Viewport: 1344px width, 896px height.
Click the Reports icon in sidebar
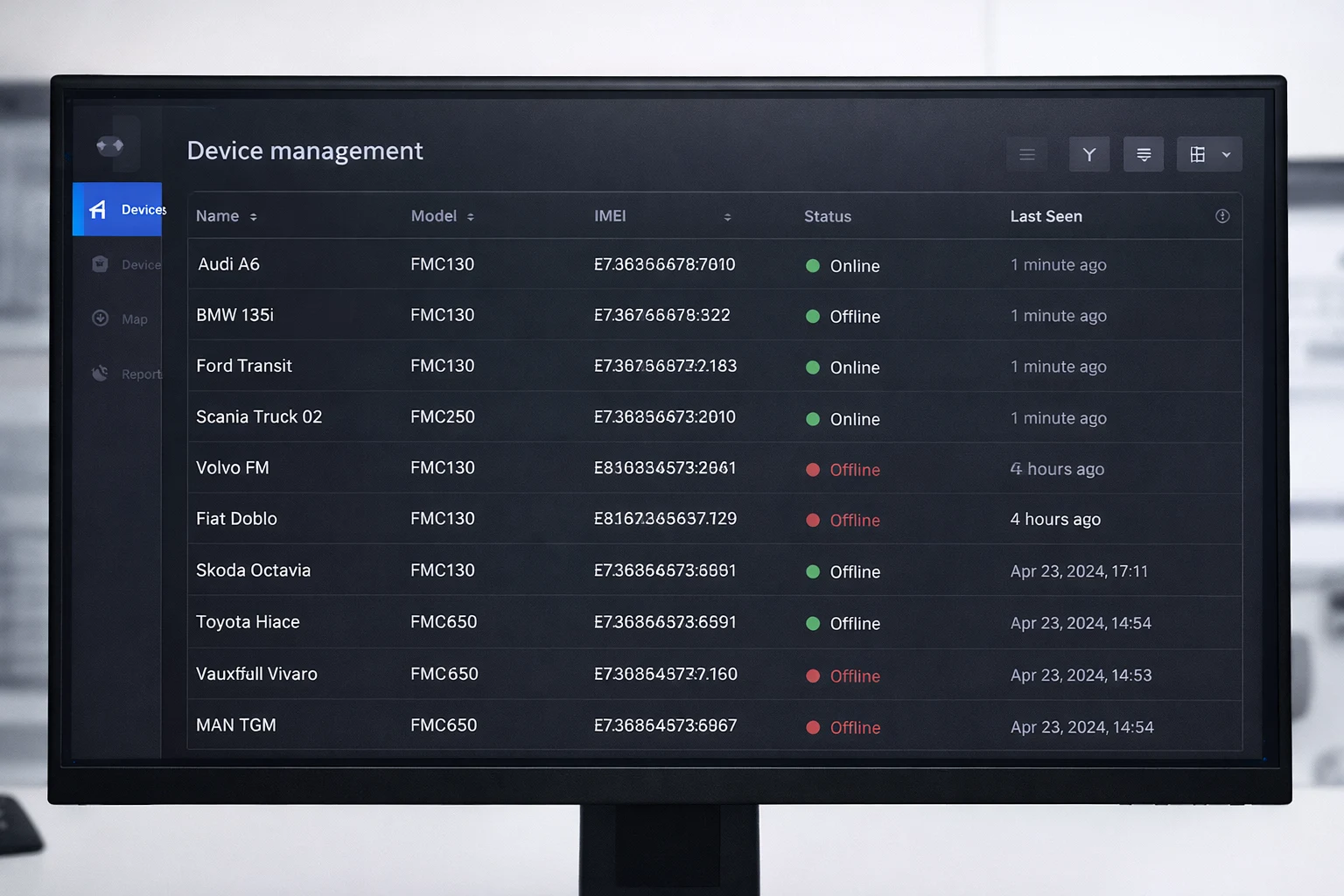(x=101, y=374)
